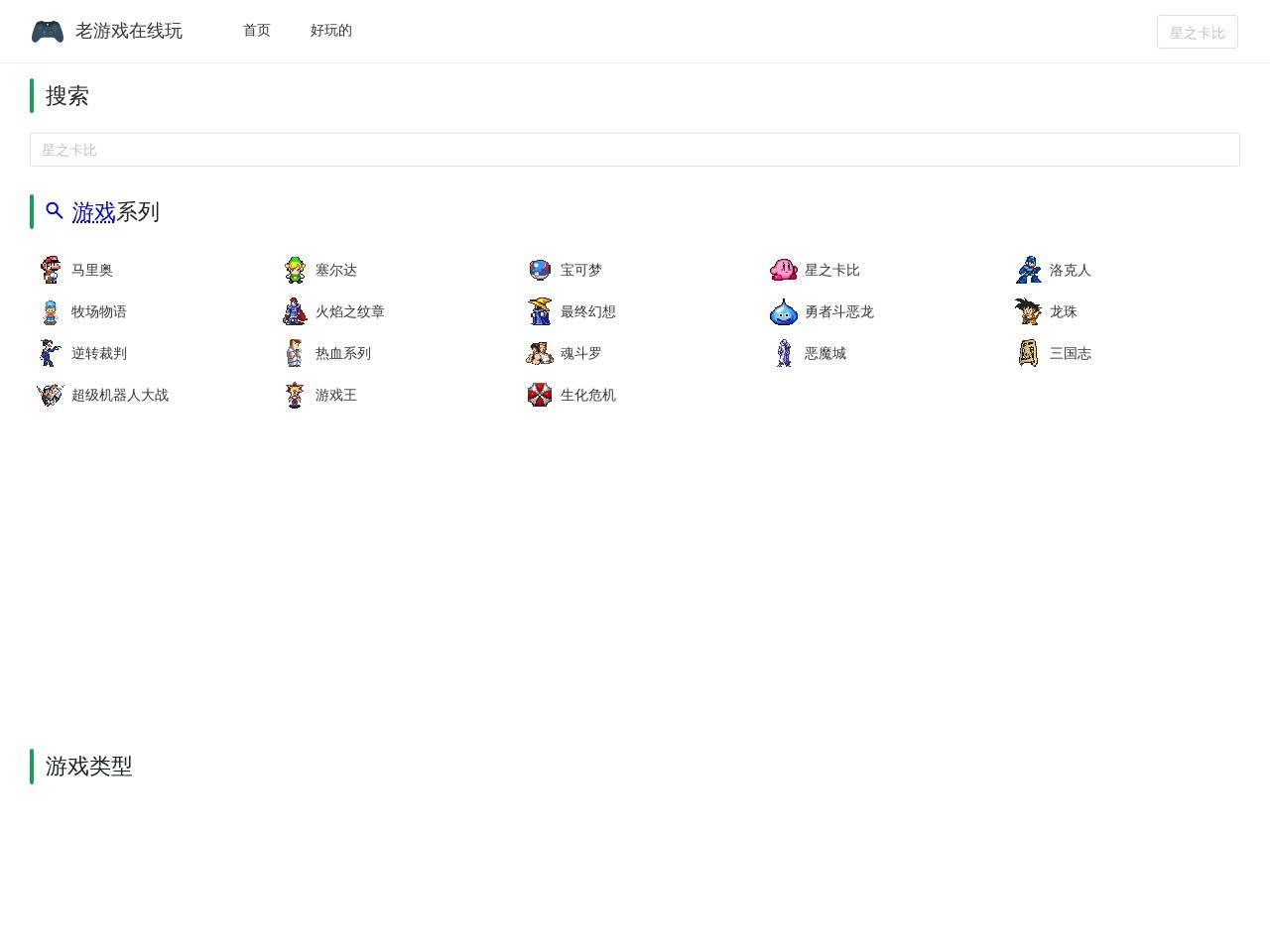This screenshot has height=952, width=1270.
Task: Open the 宝可梦 series link
Action: [581, 270]
